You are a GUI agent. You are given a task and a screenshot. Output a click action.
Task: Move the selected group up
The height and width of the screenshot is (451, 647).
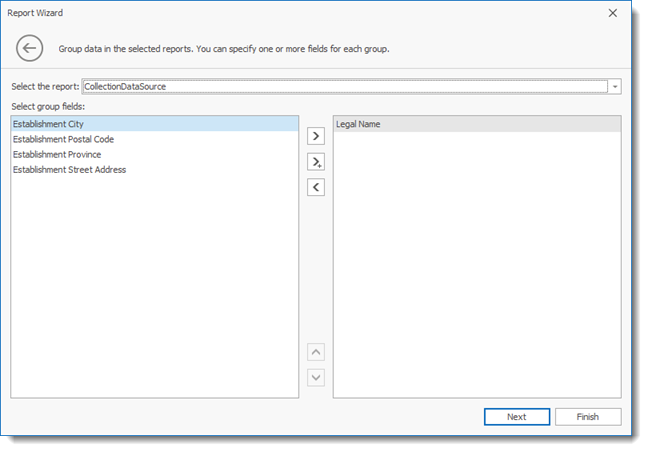(316, 352)
